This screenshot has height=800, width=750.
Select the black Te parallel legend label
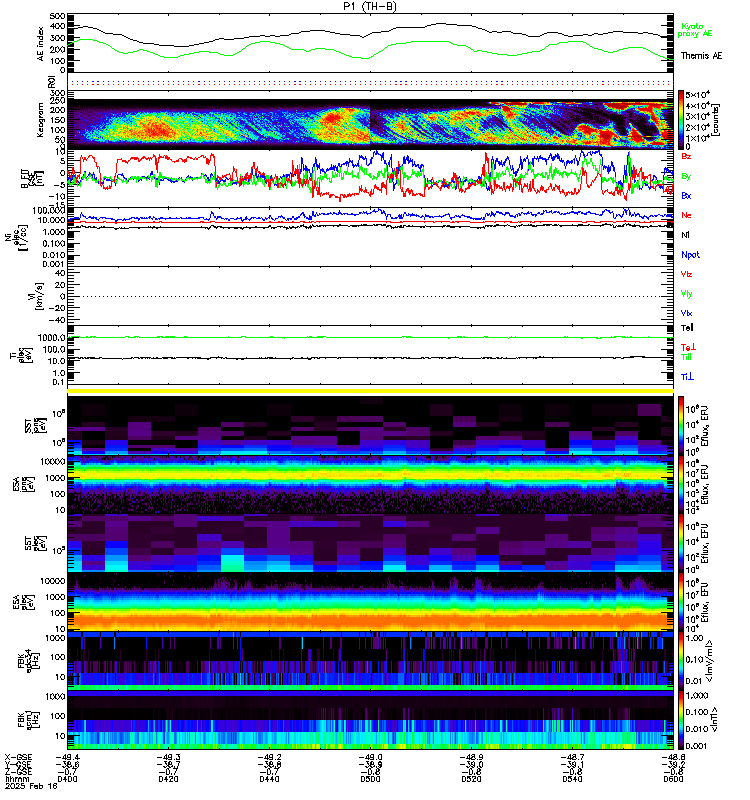coord(687,328)
